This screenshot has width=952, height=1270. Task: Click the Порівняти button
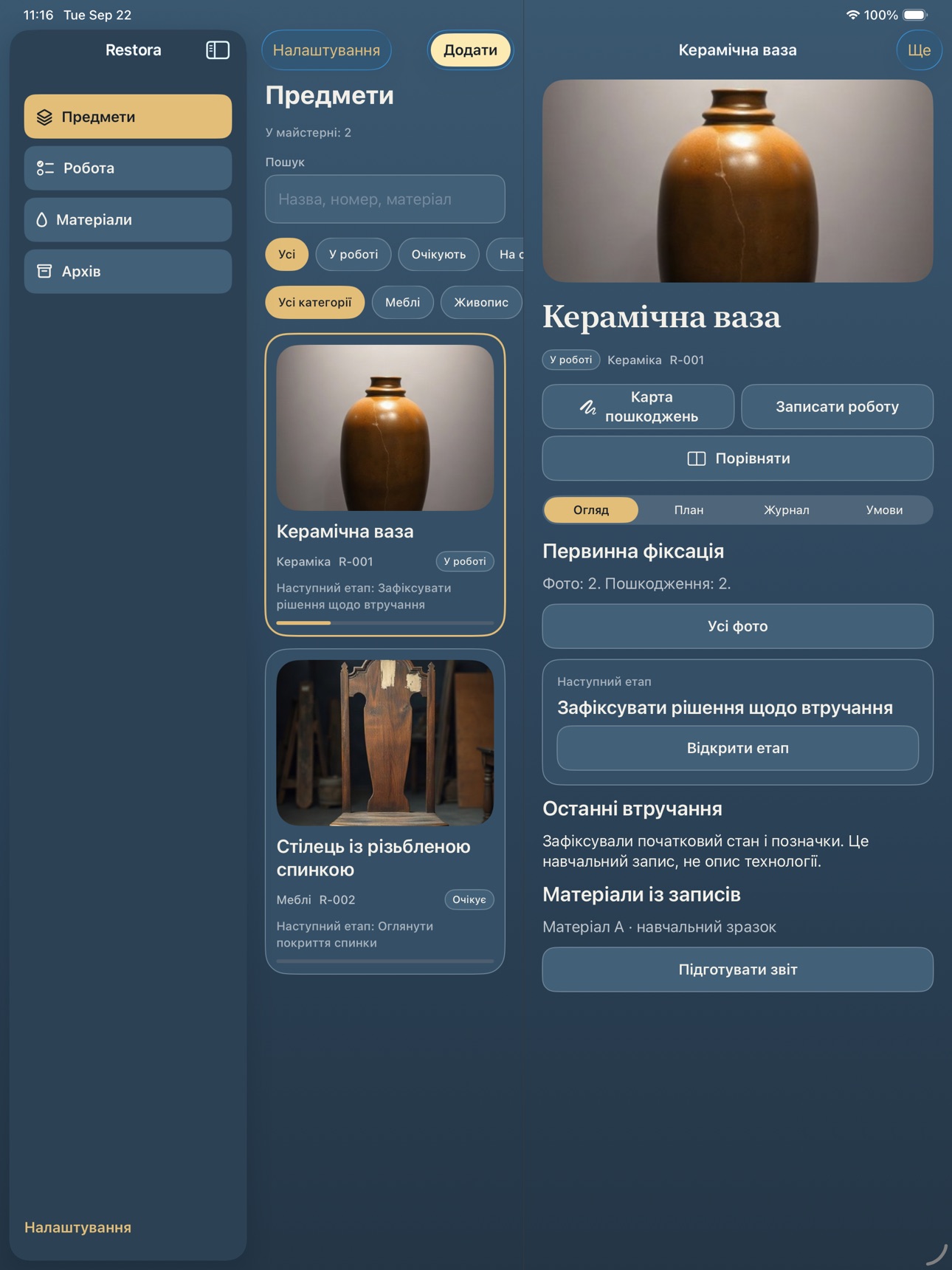738,459
